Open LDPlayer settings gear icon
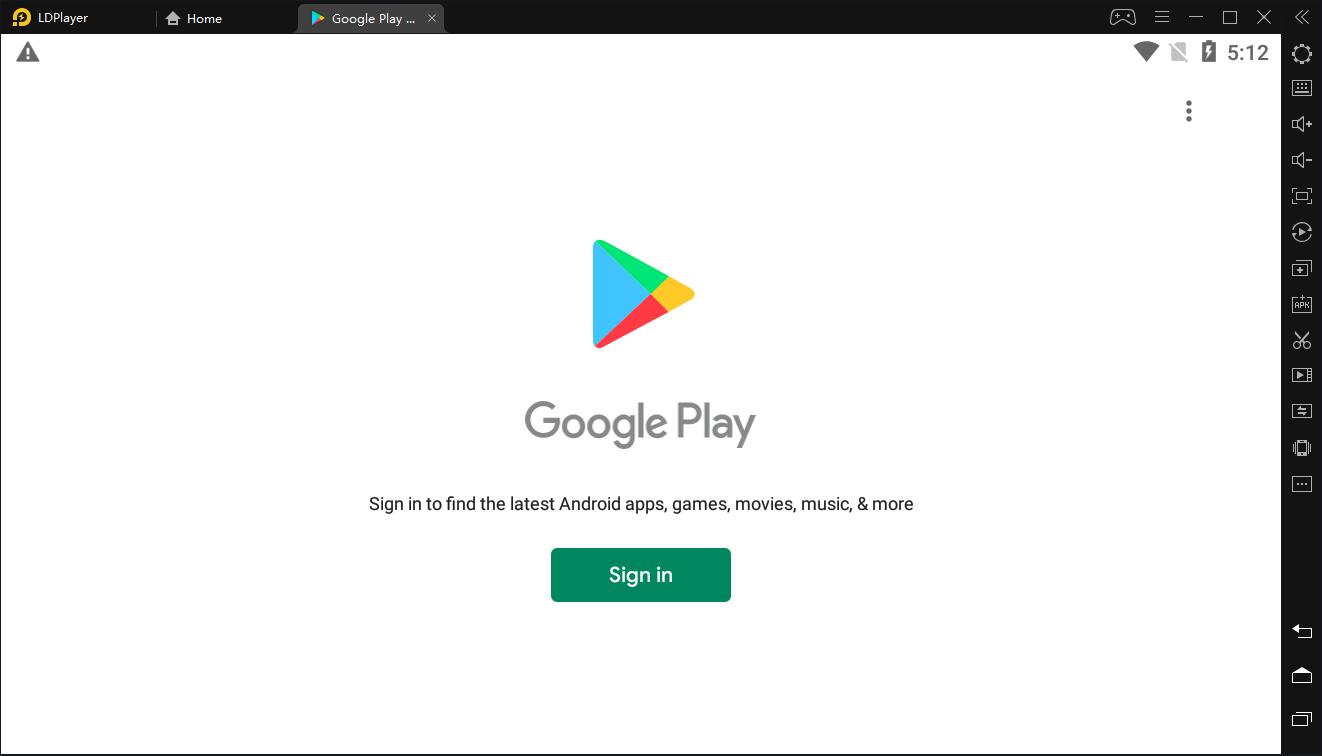The width and height of the screenshot is (1322, 756). [1301, 54]
